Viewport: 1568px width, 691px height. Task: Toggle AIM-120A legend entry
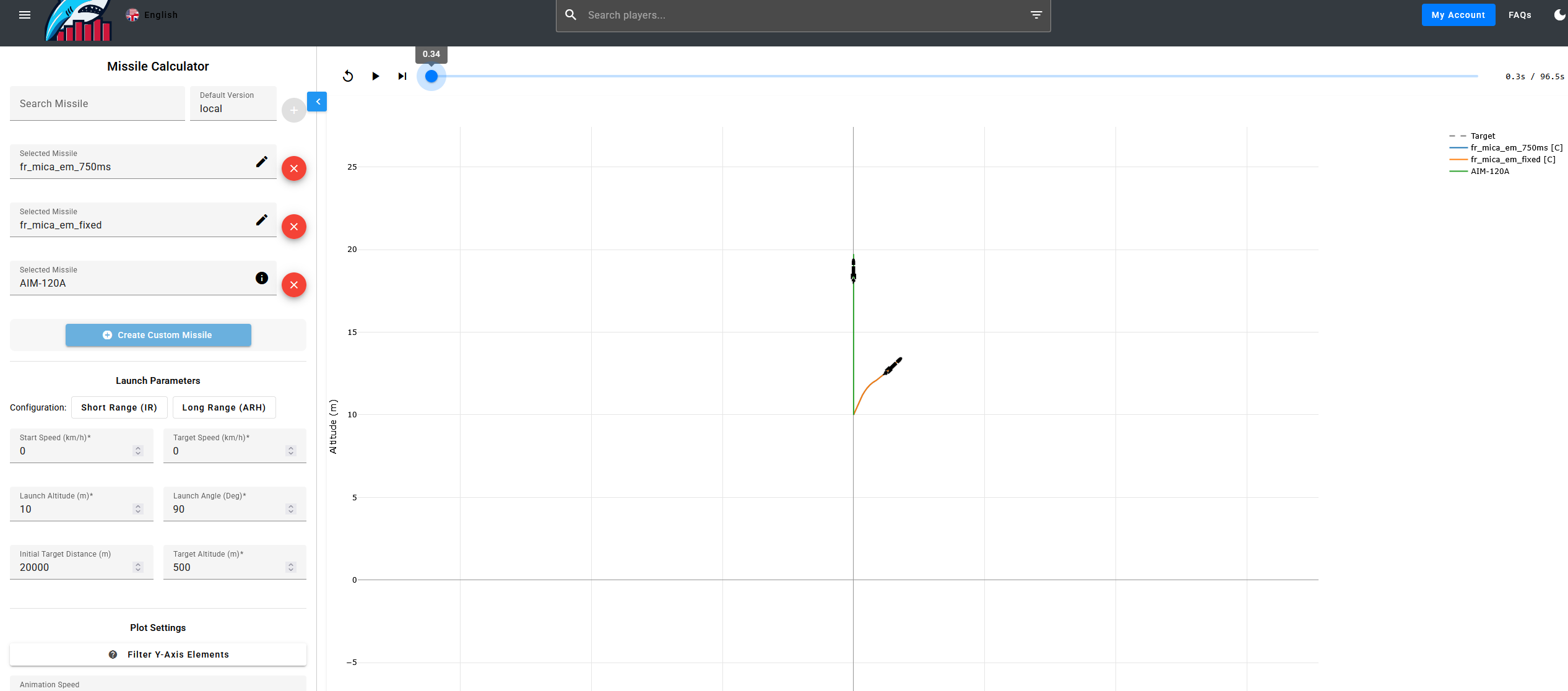[1479, 171]
